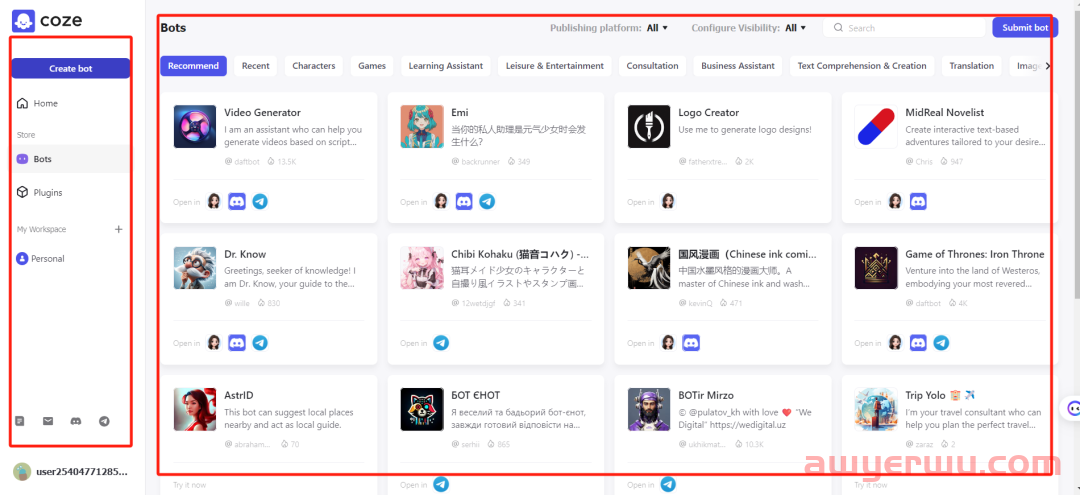Open the Video Generator bot thumbnail

(x=195, y=127)
